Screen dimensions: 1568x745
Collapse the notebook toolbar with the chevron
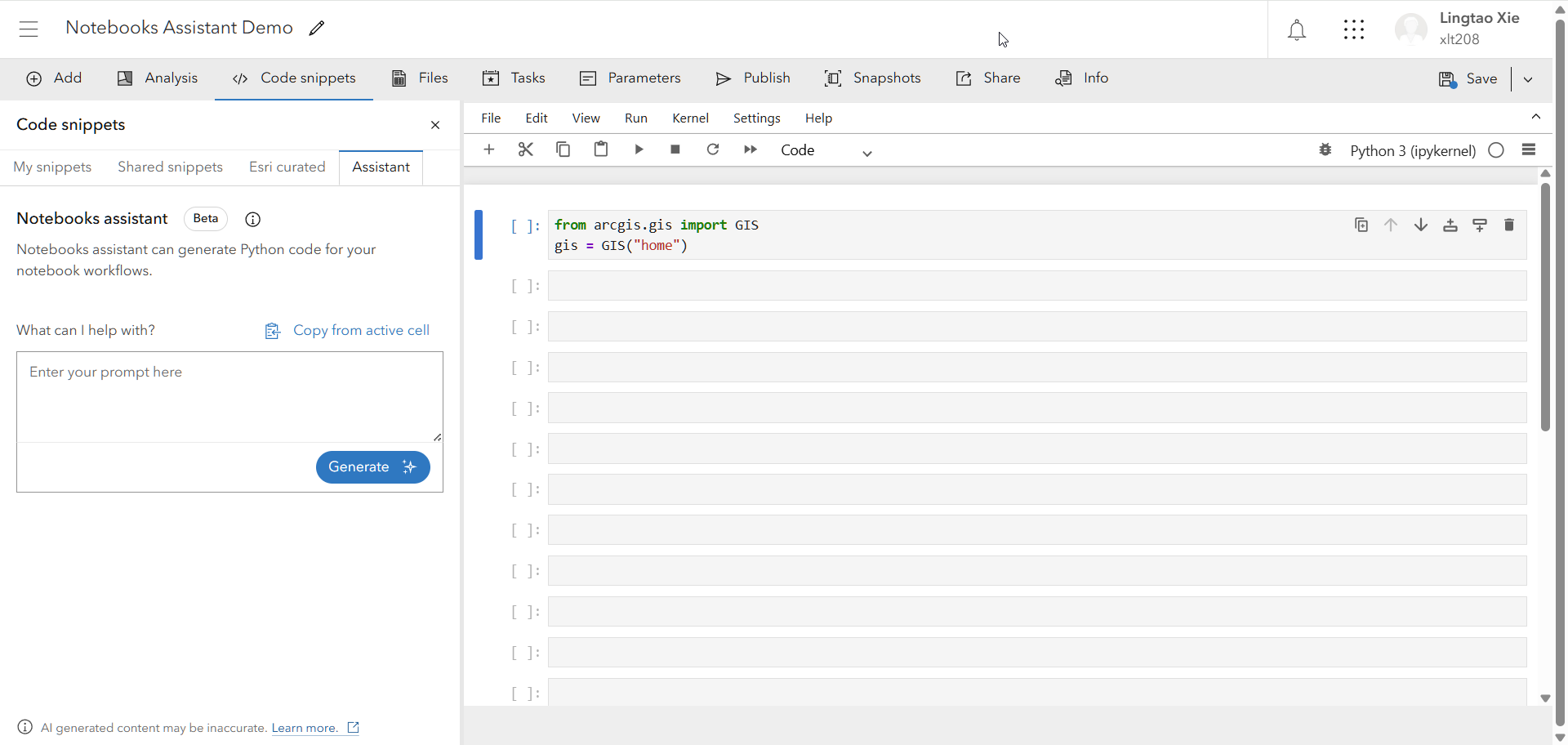coord(1536,116)
